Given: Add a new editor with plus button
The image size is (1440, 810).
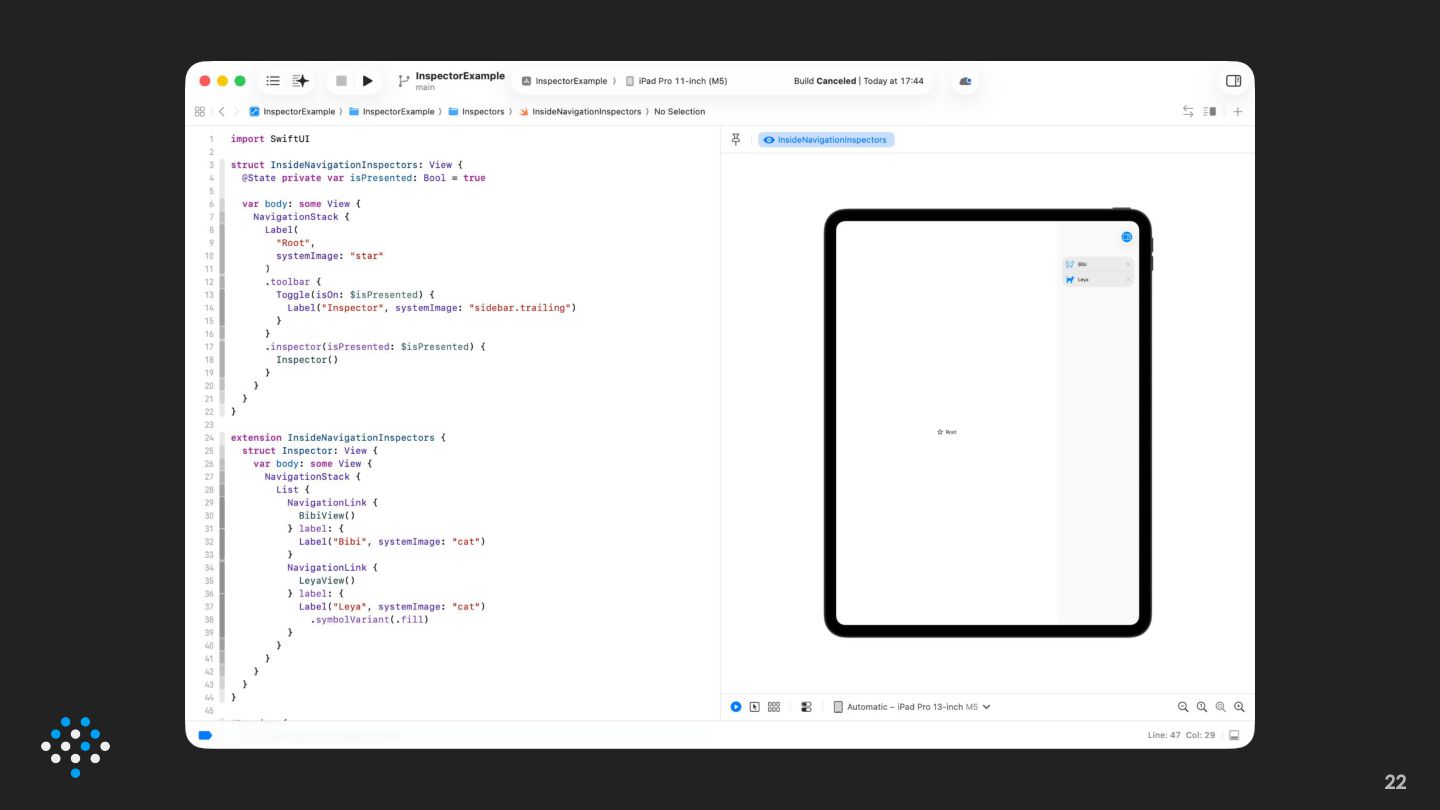Looking at the screenshot, I should [x=1237, y=112].
